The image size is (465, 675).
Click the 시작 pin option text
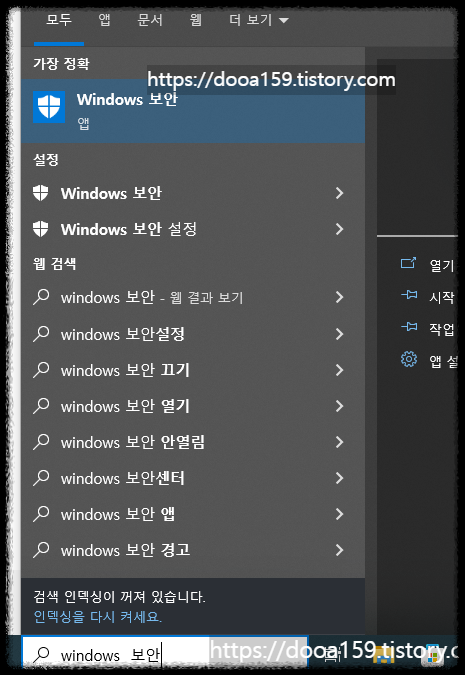point(442,297)
